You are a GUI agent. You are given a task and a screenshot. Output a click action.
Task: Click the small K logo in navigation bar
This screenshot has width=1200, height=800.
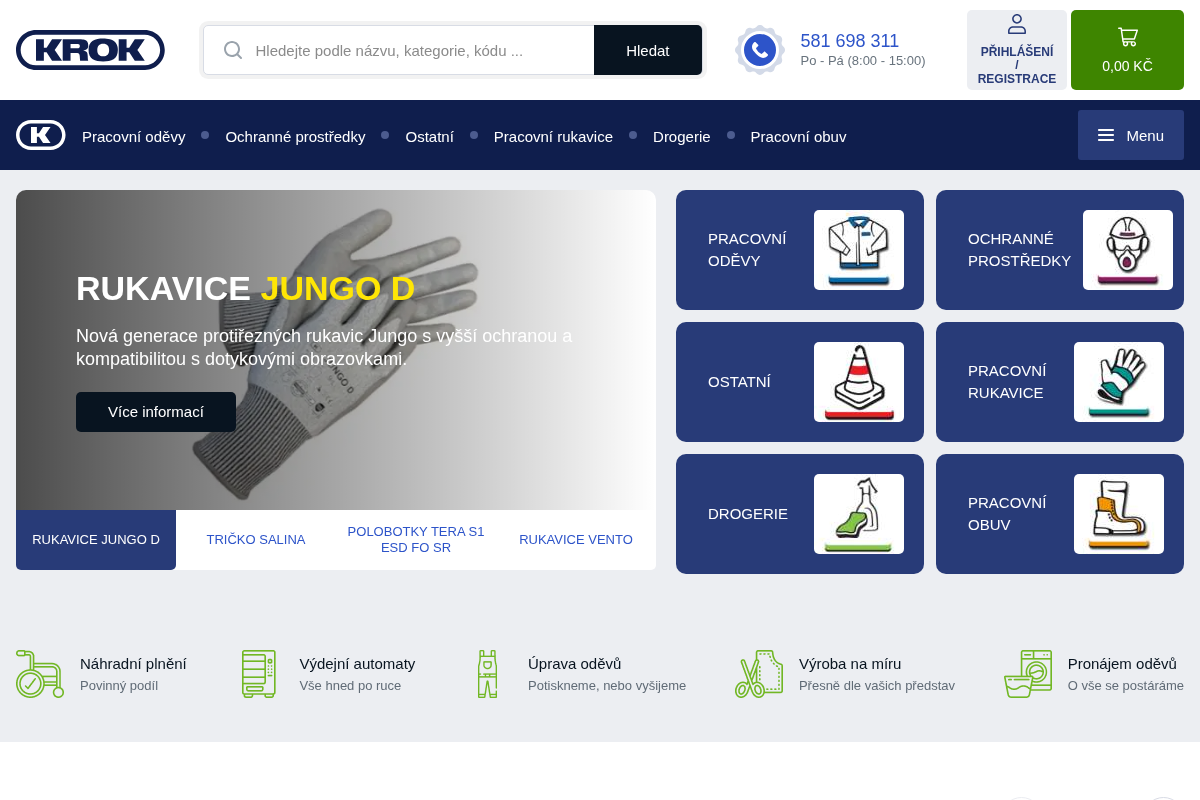click(41, 135)
